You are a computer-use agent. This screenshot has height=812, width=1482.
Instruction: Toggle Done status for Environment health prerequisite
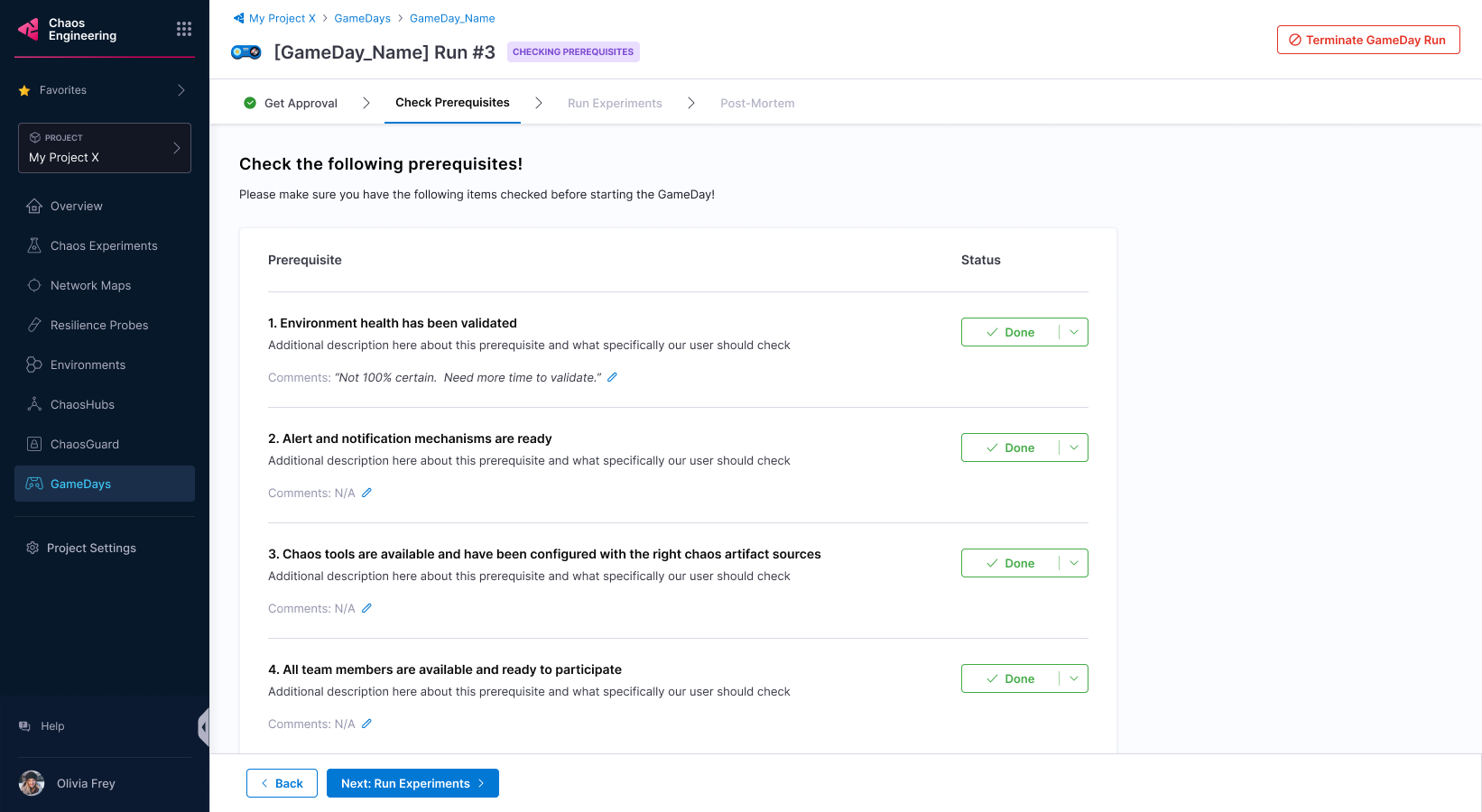pyautogui.click(x=1010, y=332)
